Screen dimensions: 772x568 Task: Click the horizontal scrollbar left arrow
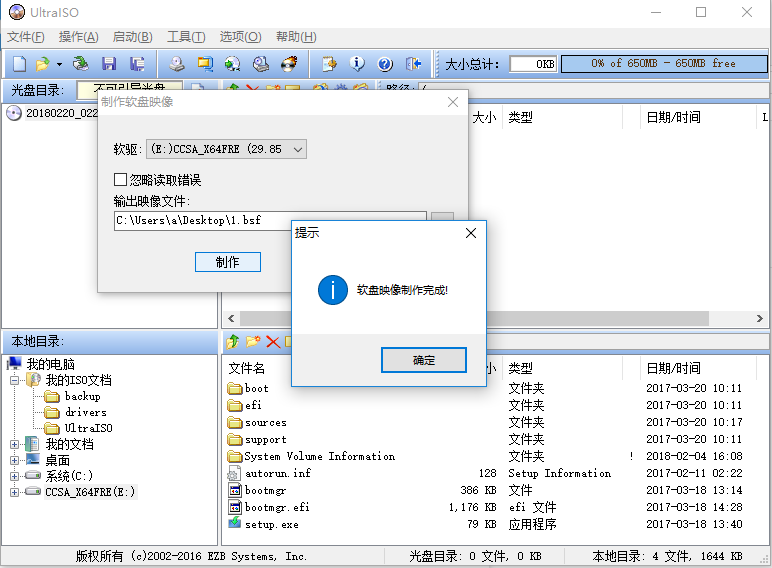click(231, 318)
